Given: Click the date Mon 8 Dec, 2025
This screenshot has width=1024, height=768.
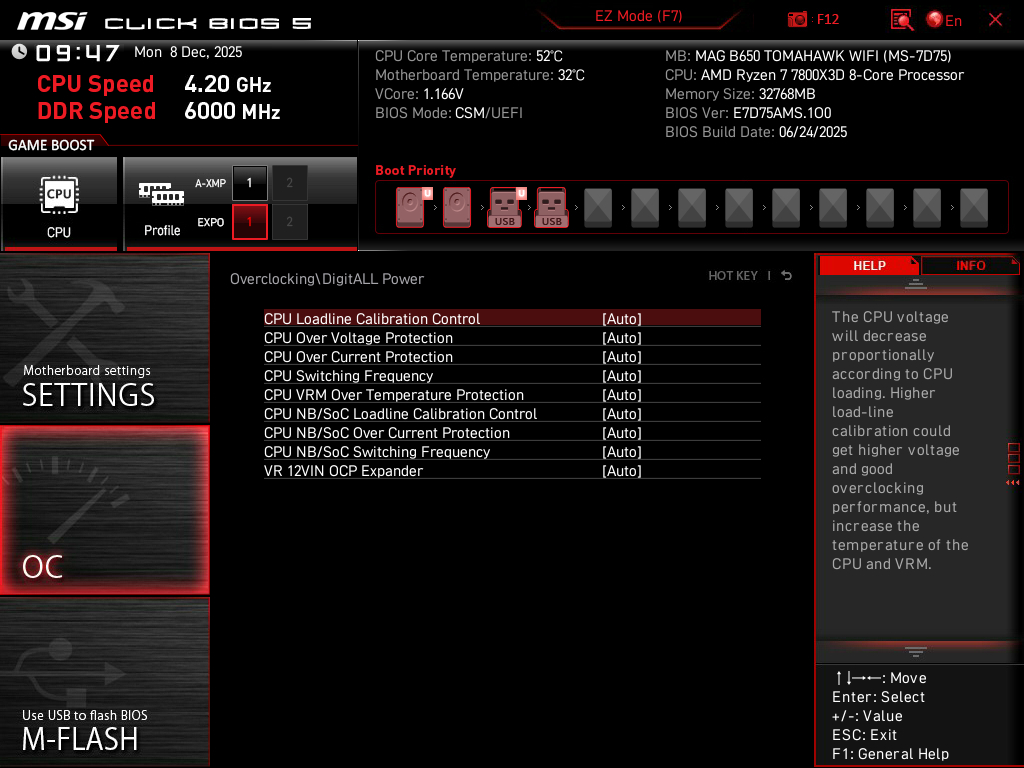Looking at the screenshot, I should click(x=188, y=52).
